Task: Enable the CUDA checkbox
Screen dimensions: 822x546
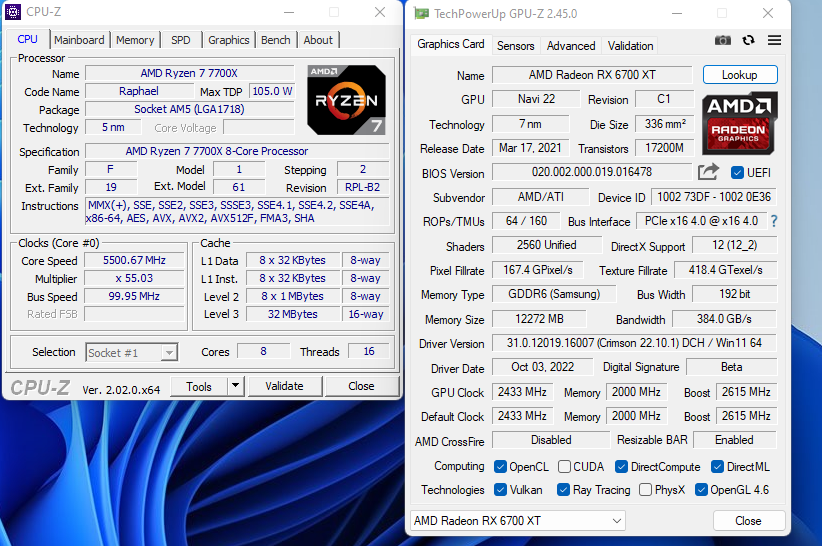Action: [565, 467]
